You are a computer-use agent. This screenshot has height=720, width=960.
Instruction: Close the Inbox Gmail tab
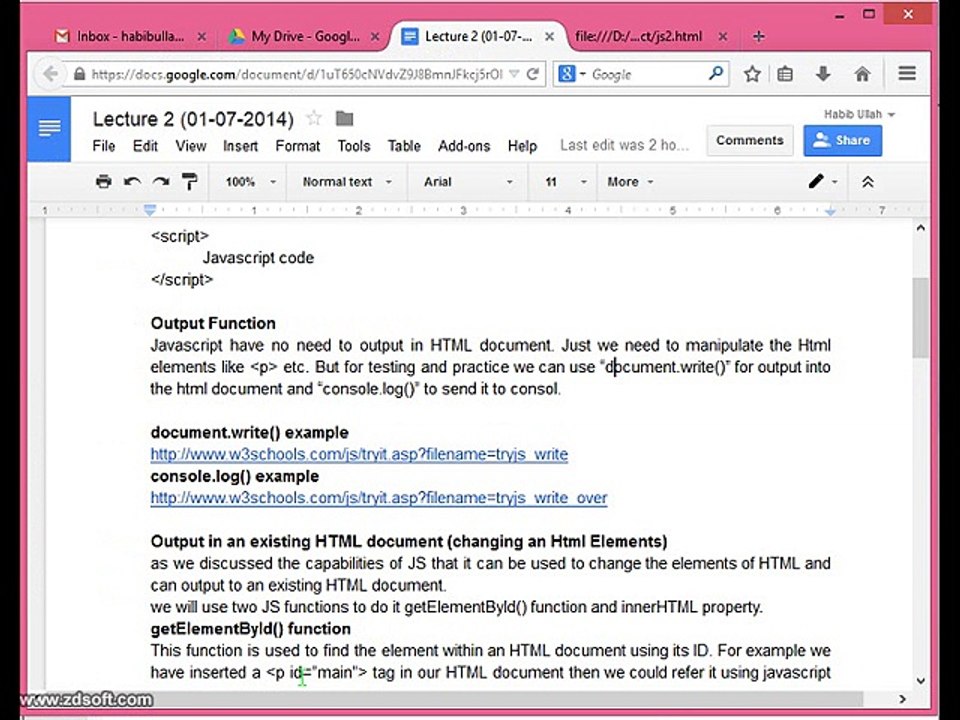pyautogui.click(x=201, y=37)
